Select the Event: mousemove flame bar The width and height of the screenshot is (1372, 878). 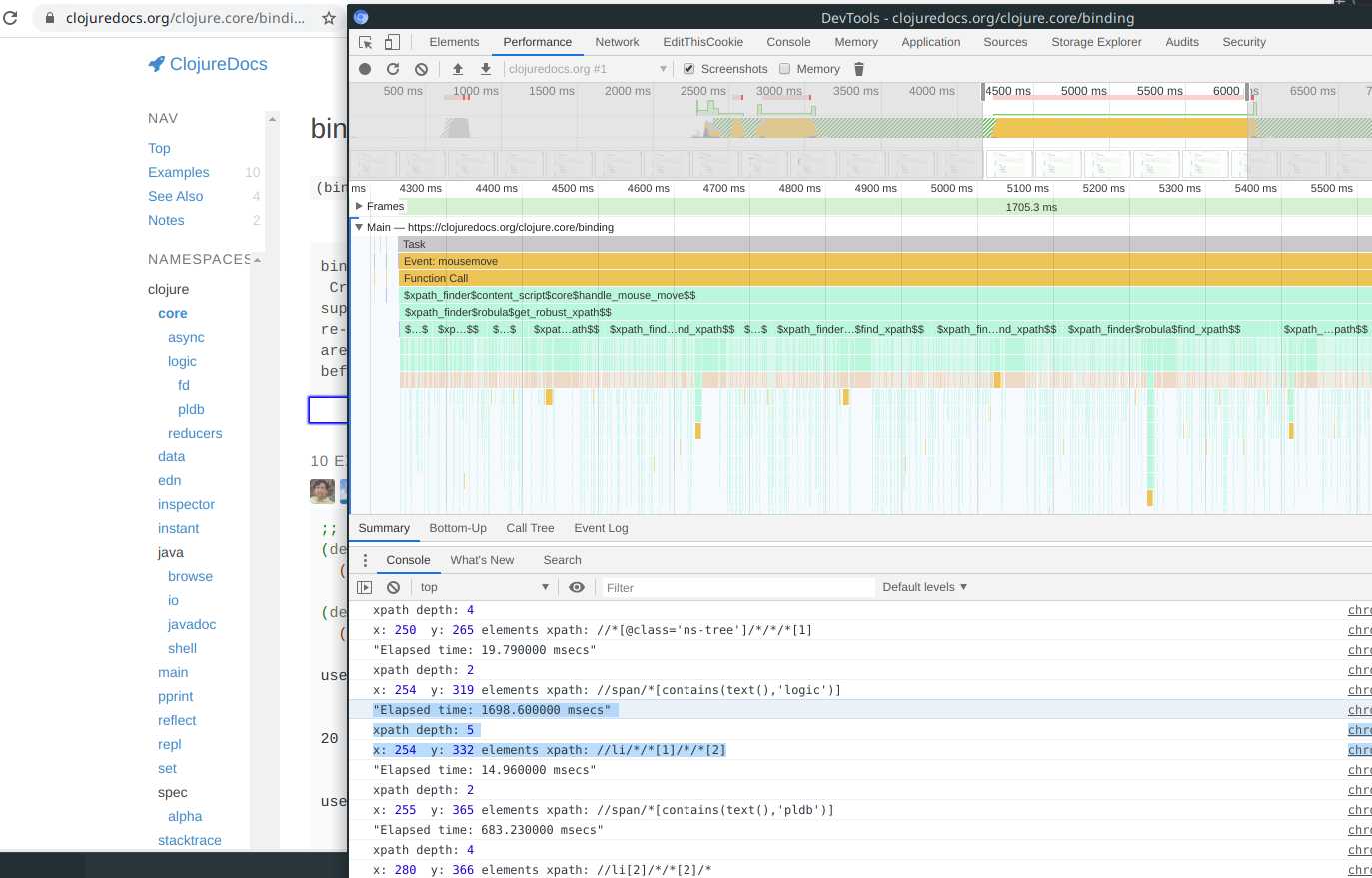point(885,261)
